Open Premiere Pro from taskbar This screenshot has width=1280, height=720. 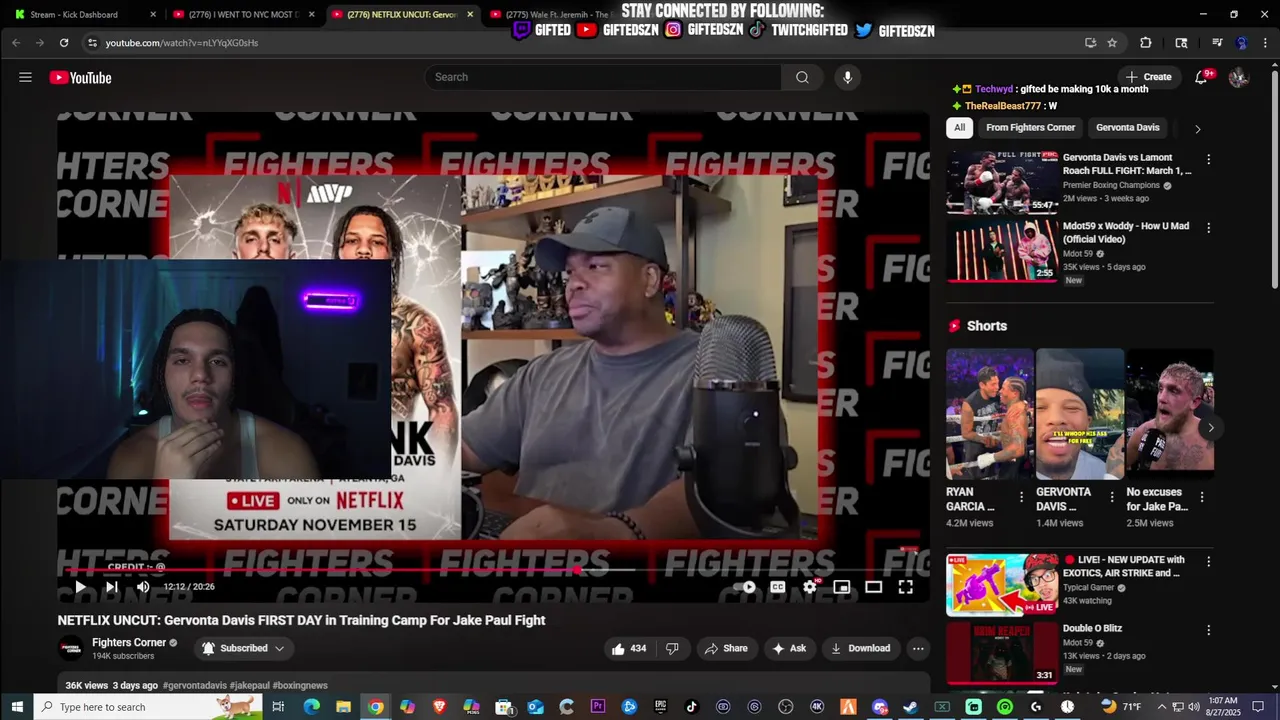598,707
